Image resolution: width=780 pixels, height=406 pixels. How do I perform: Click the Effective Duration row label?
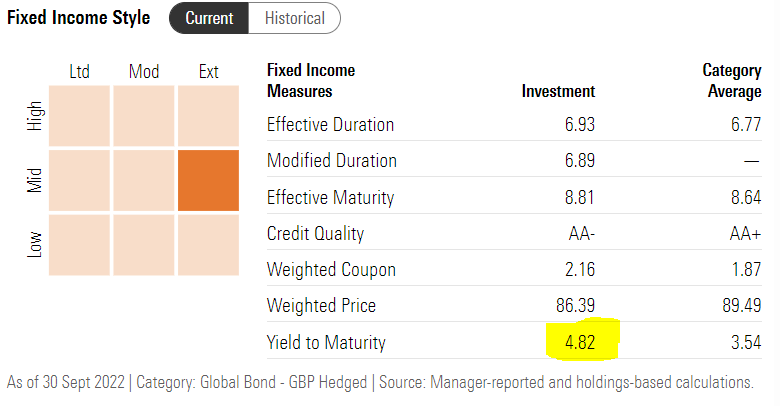click(x=330, y=125)
